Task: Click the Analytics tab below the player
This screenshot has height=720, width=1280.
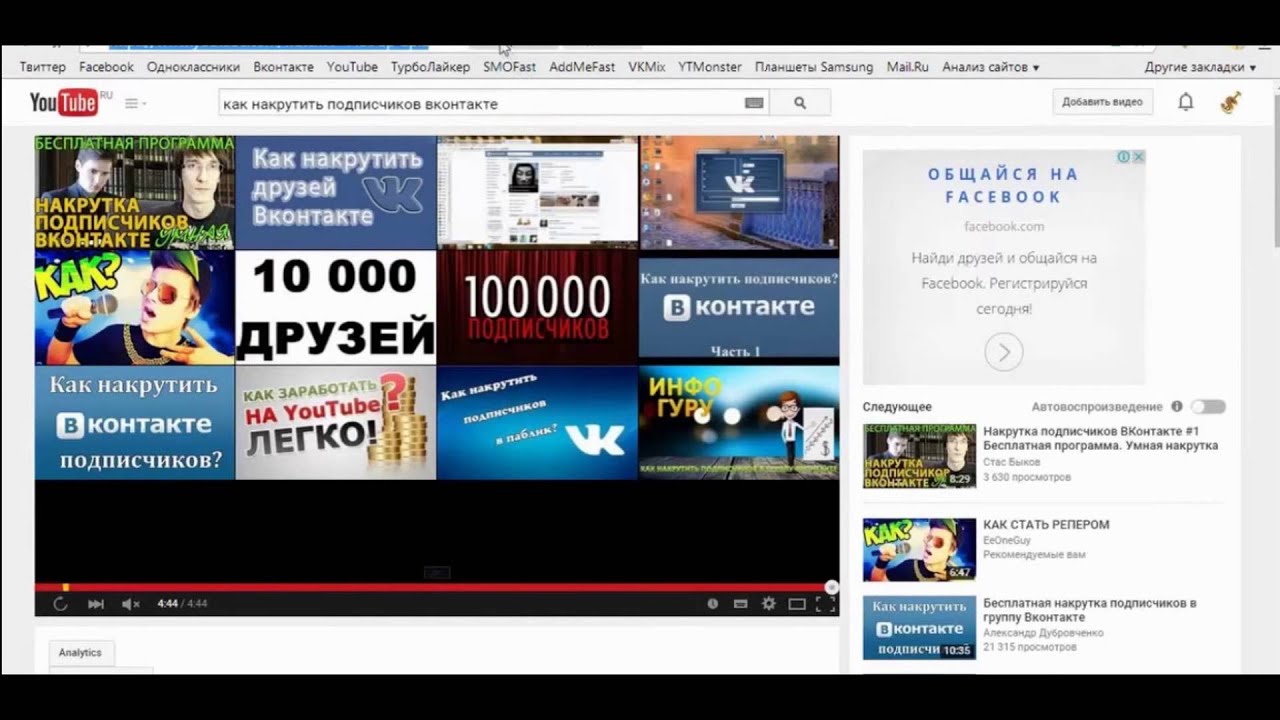Action: click(80, 652)
